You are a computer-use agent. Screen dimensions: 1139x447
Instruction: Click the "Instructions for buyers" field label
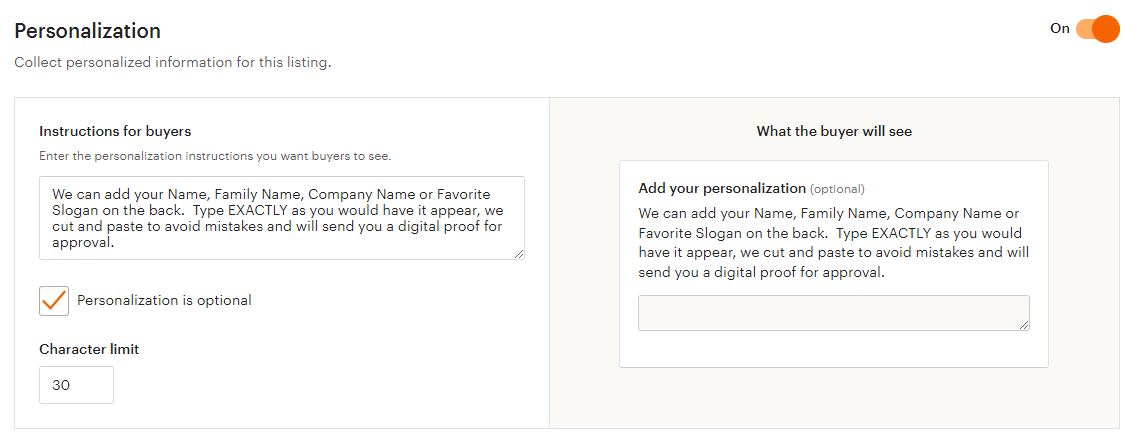tap(115, 131)
